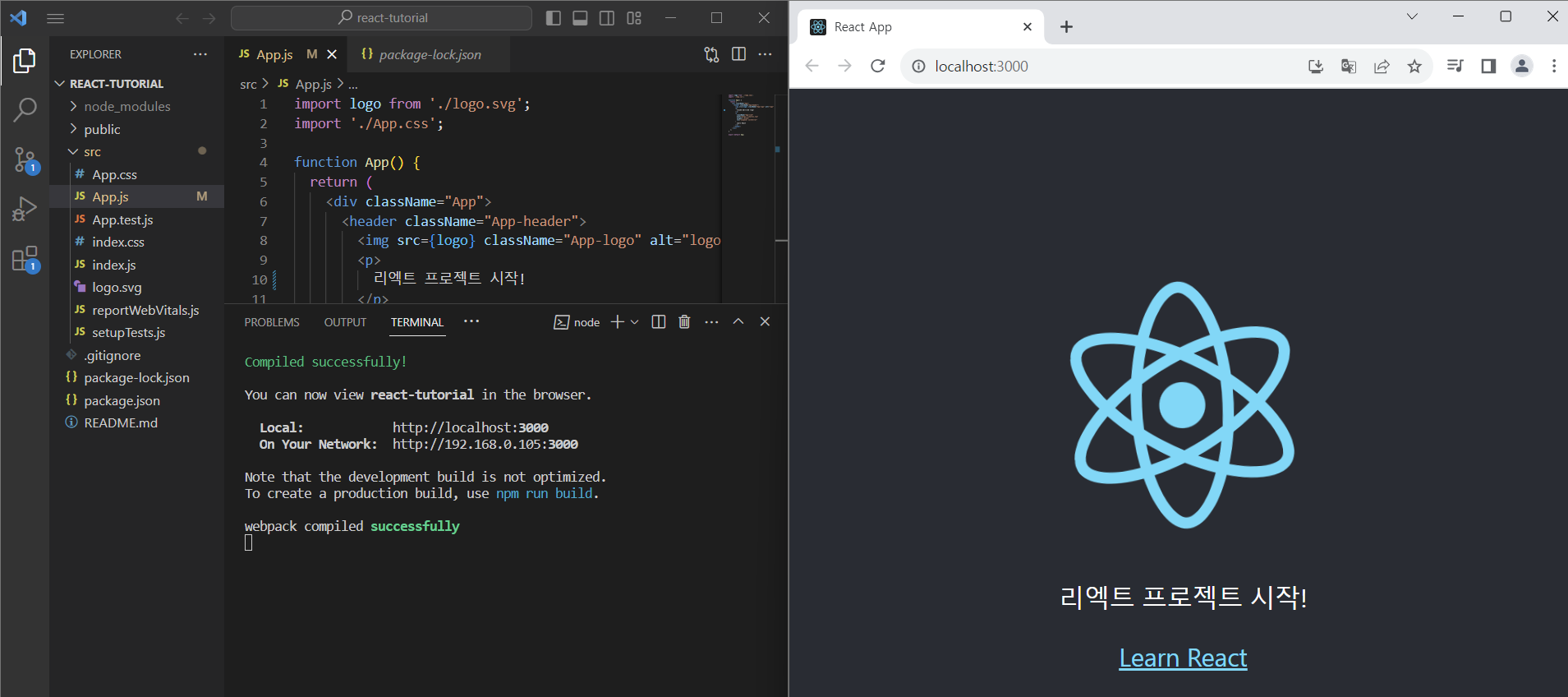Open reportWebVitals.js file
Viewport: 1568px width, 697px height.
pos(136,310)
